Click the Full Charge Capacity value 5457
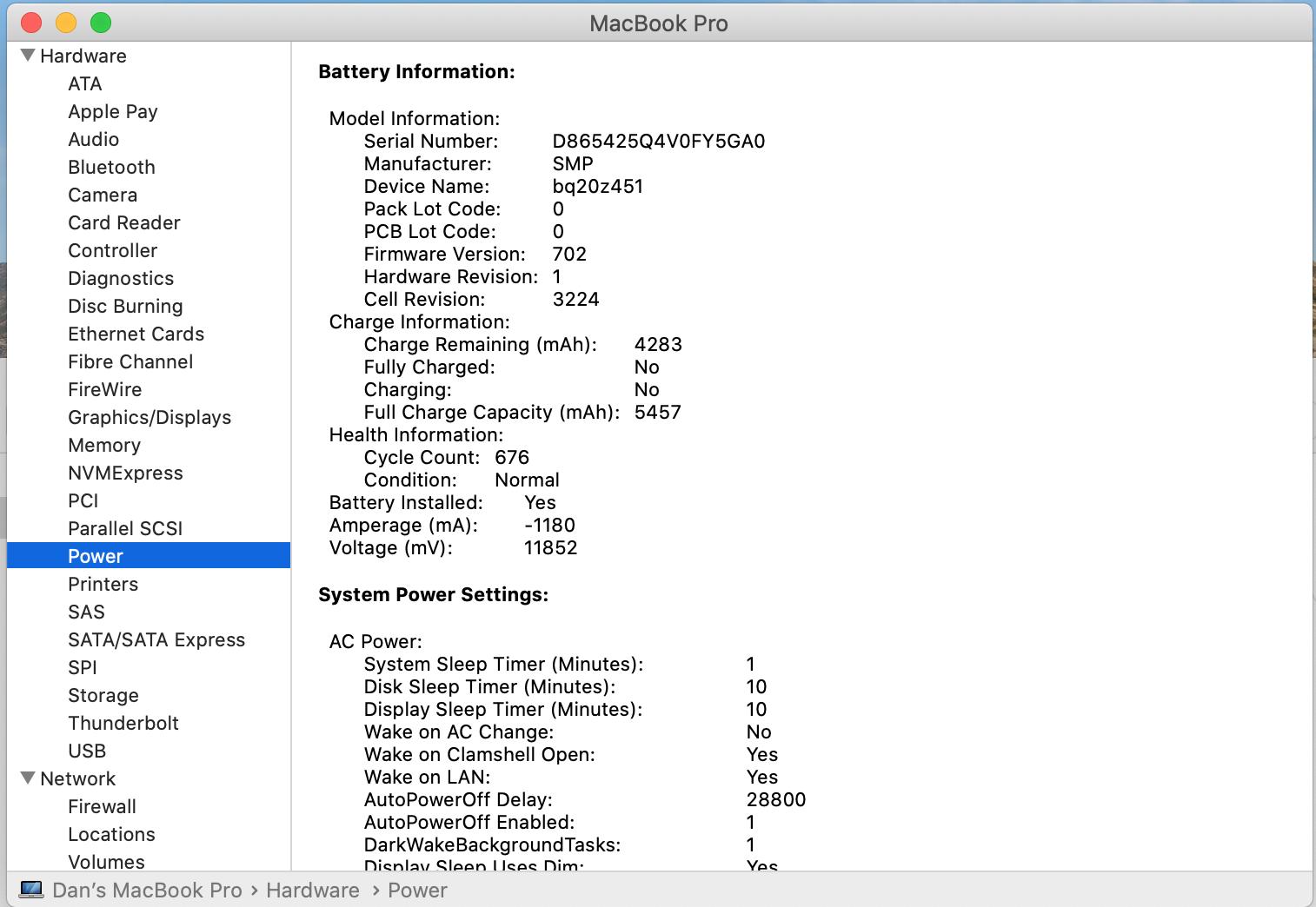Viewport: 1316px width, 907px height. coord(658,412)
